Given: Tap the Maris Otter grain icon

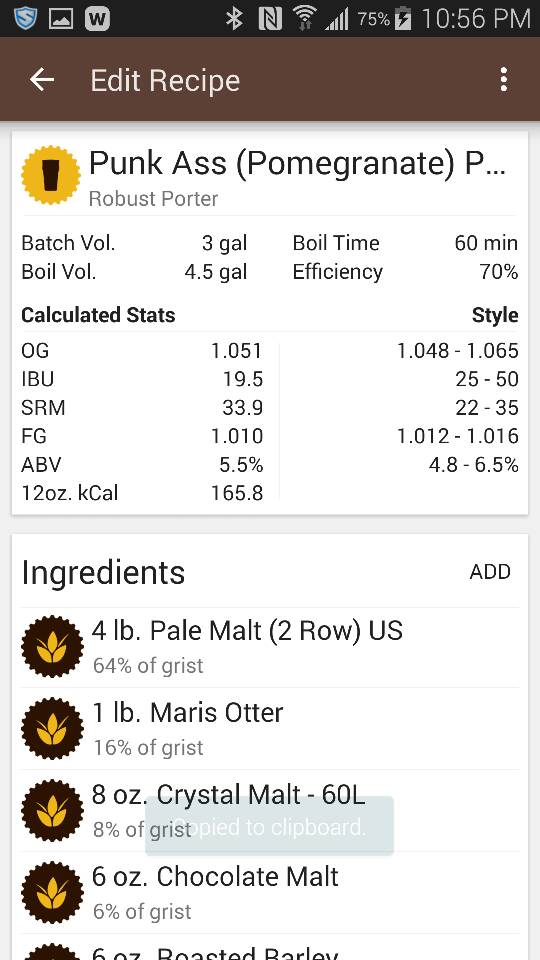Looking at the screenshot, I should (x=52, y=729).
